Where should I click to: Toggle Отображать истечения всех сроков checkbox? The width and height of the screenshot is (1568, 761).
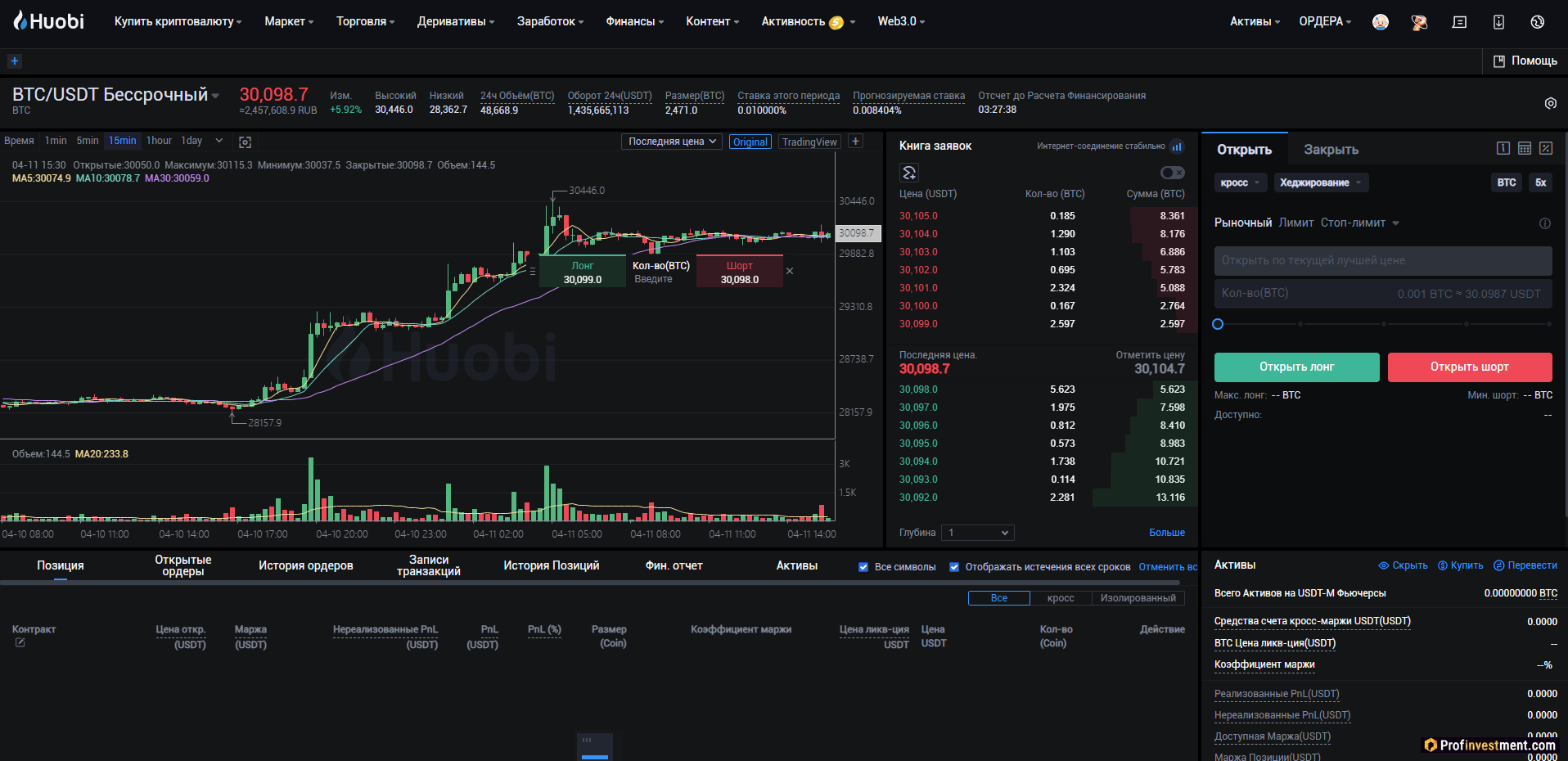point(954,567)
